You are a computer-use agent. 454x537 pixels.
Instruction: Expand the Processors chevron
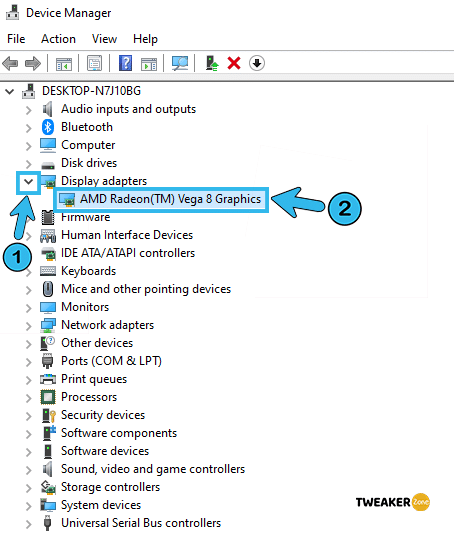coord(28,398)
